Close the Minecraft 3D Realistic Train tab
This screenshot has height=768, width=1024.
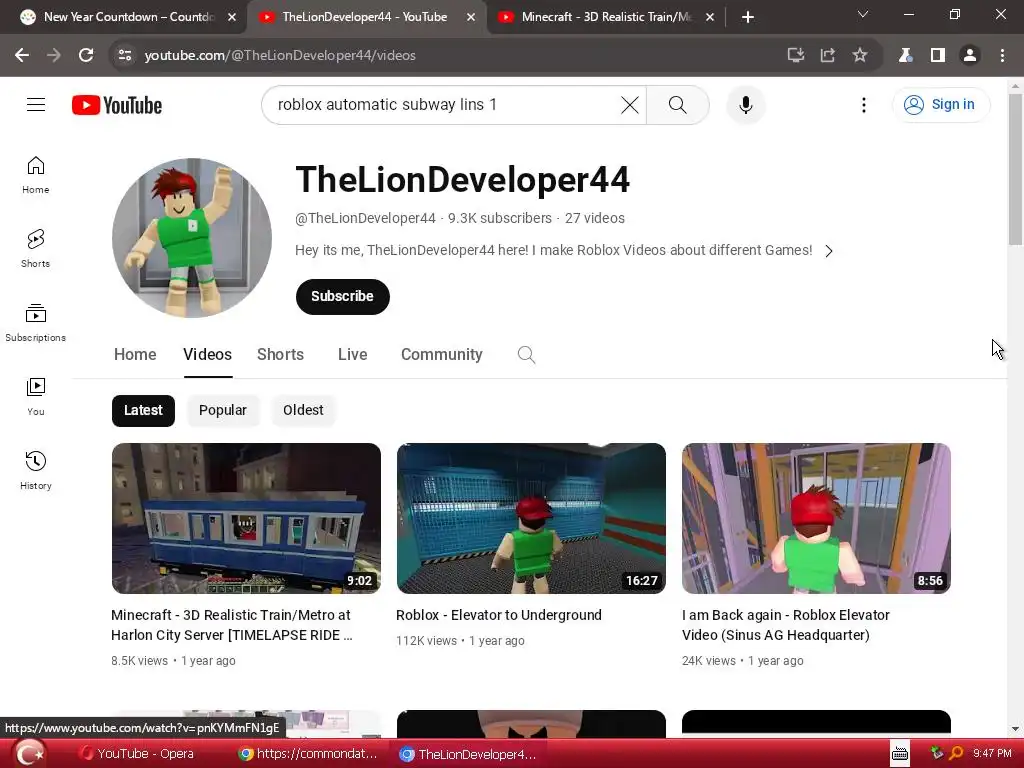(710, 17)
